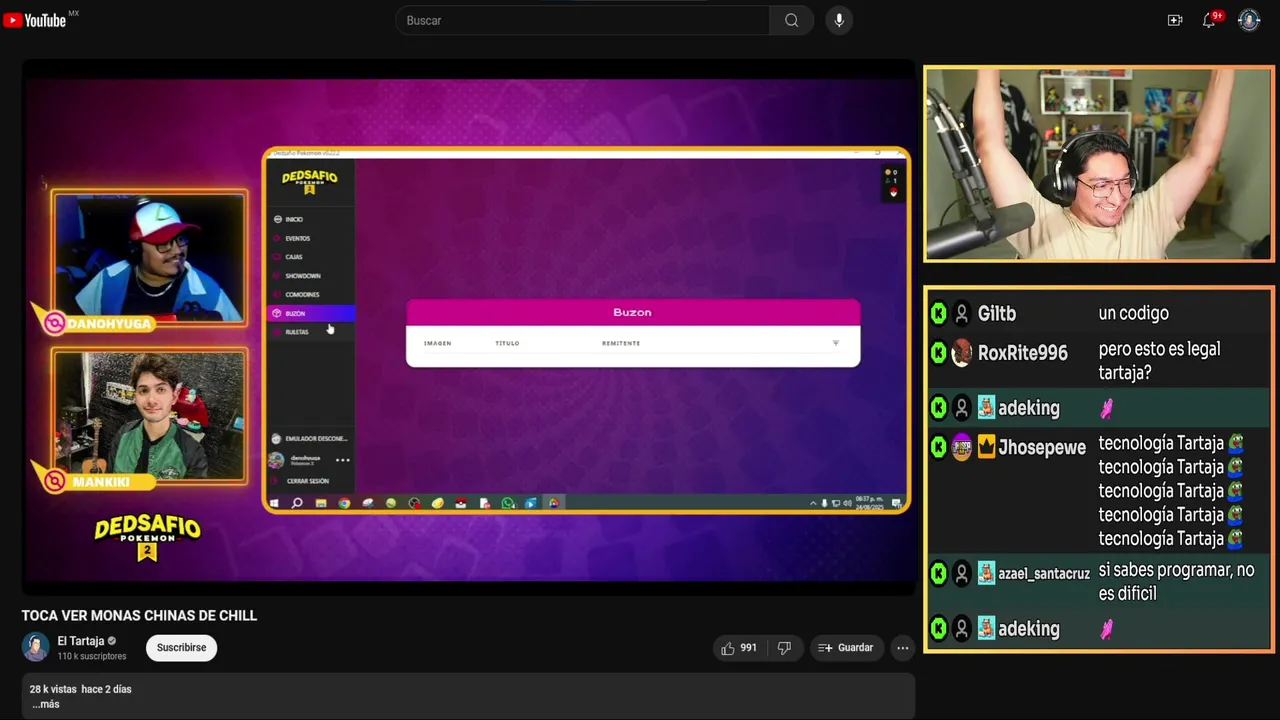Open WhatsApp from the taskbar
The image size is (1280, 720).
point(508,503)
